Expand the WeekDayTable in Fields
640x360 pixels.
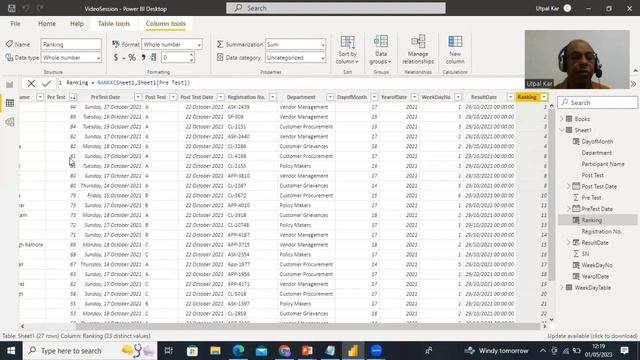click(562, 287)
